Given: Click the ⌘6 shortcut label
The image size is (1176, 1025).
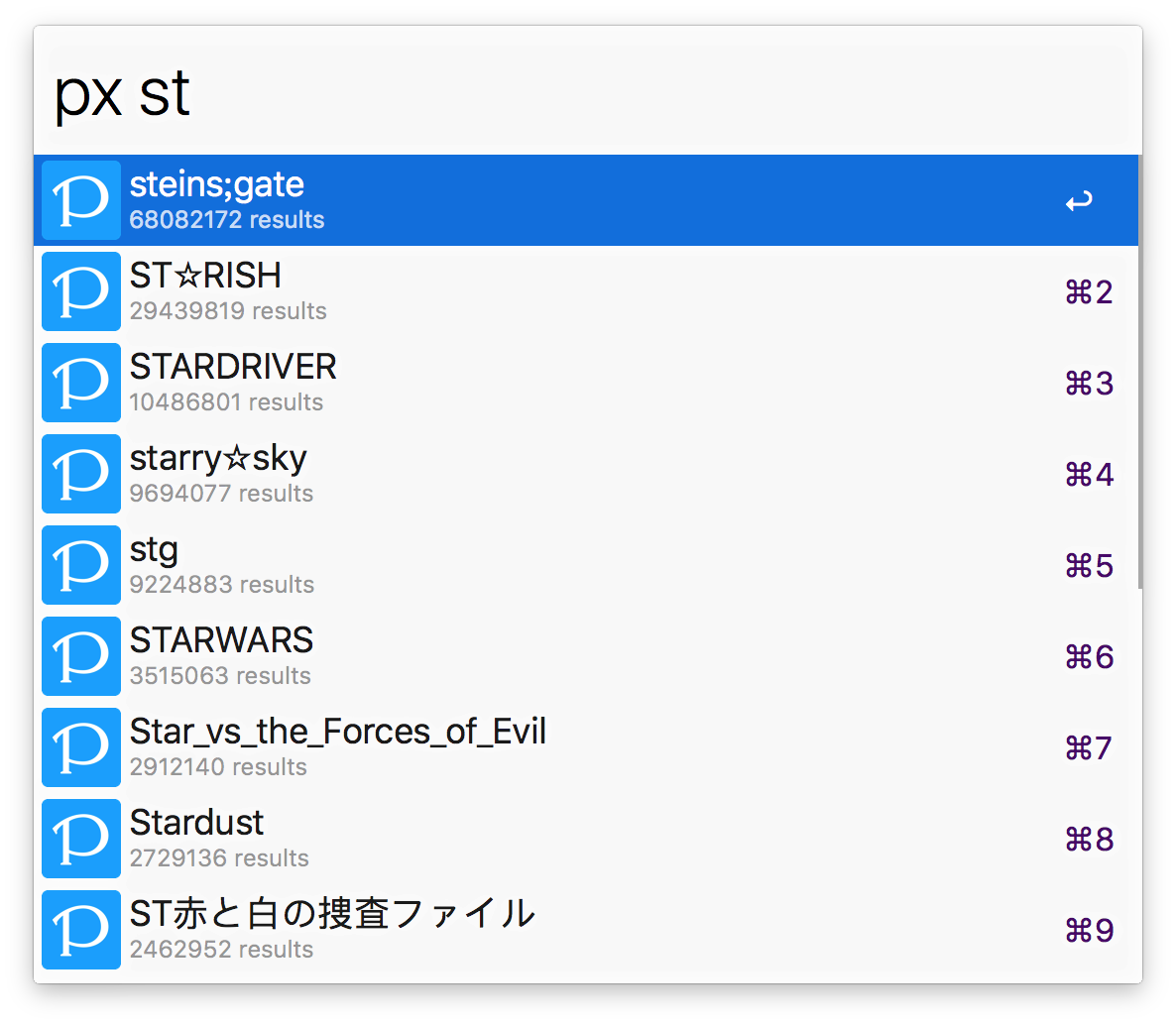Looking at the screenshot, I should [x=1089, y=657].
